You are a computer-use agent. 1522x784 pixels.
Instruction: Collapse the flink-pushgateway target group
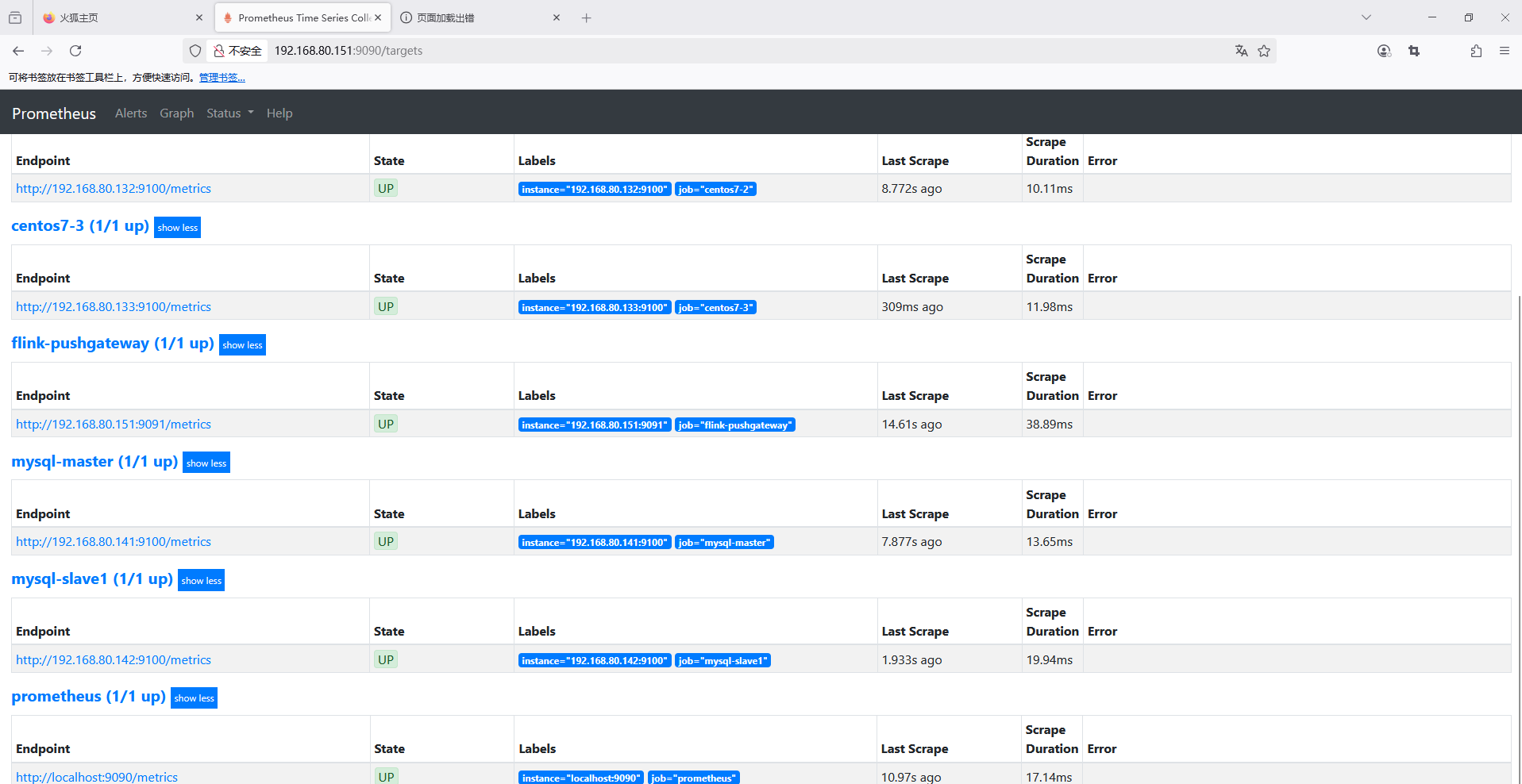pos(242,345)
